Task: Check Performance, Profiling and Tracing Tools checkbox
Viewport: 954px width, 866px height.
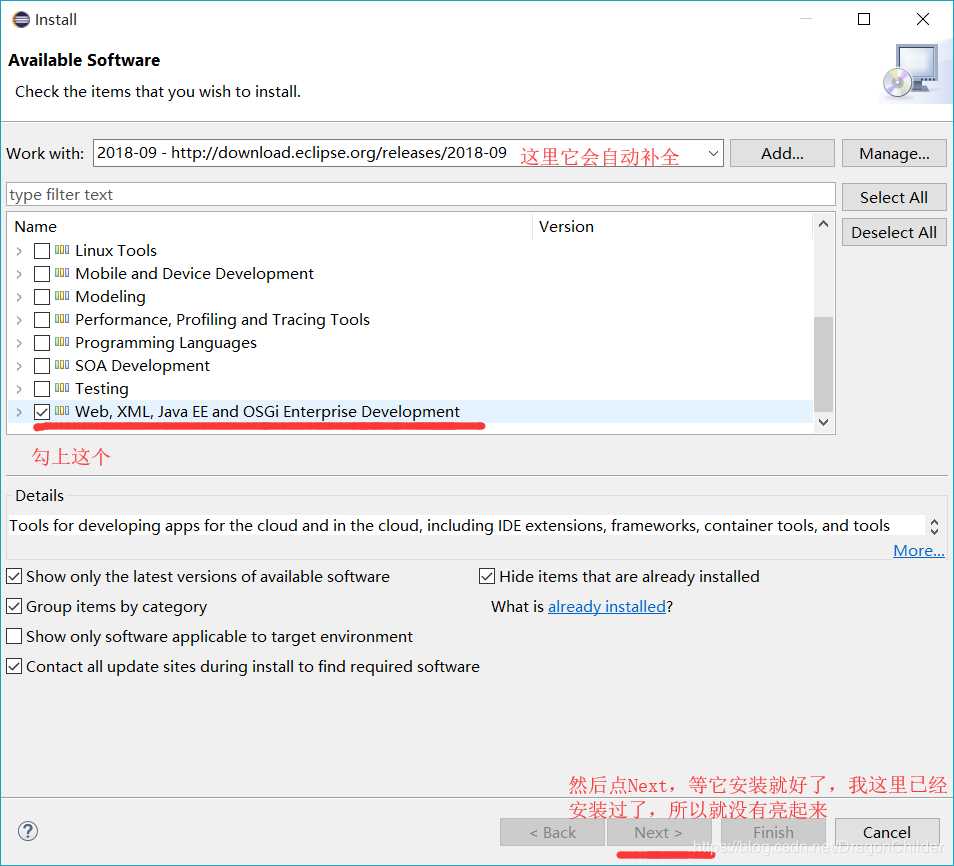Action: (x=42, y=320)
